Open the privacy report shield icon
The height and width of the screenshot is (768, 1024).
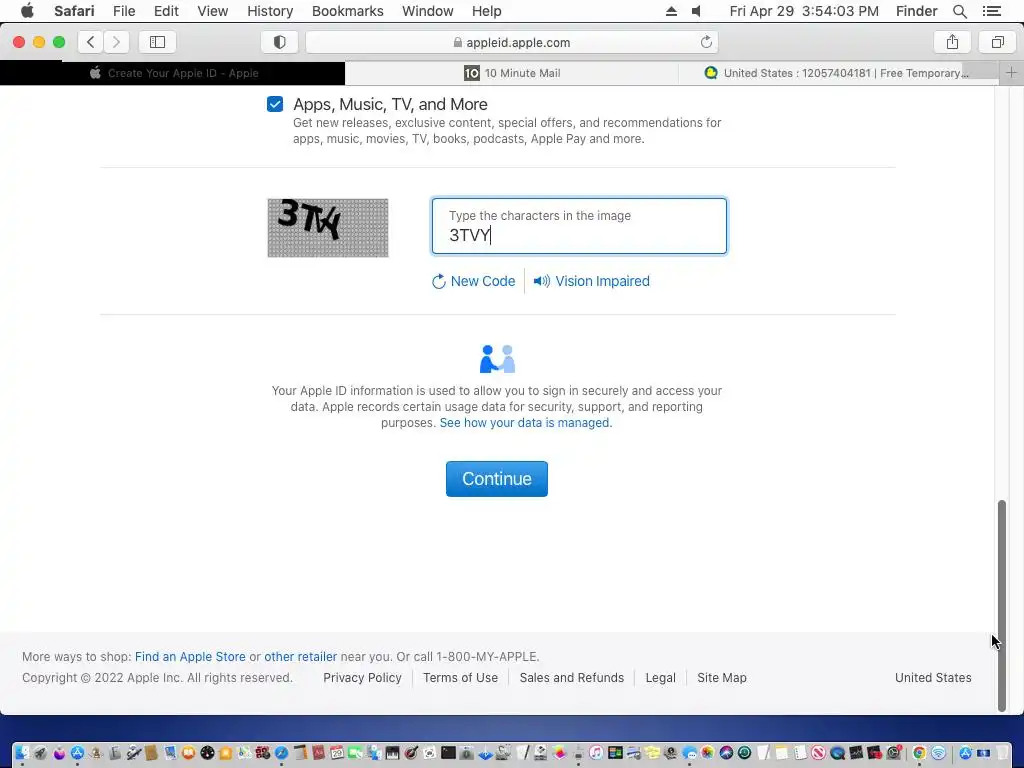click(280, 42)
